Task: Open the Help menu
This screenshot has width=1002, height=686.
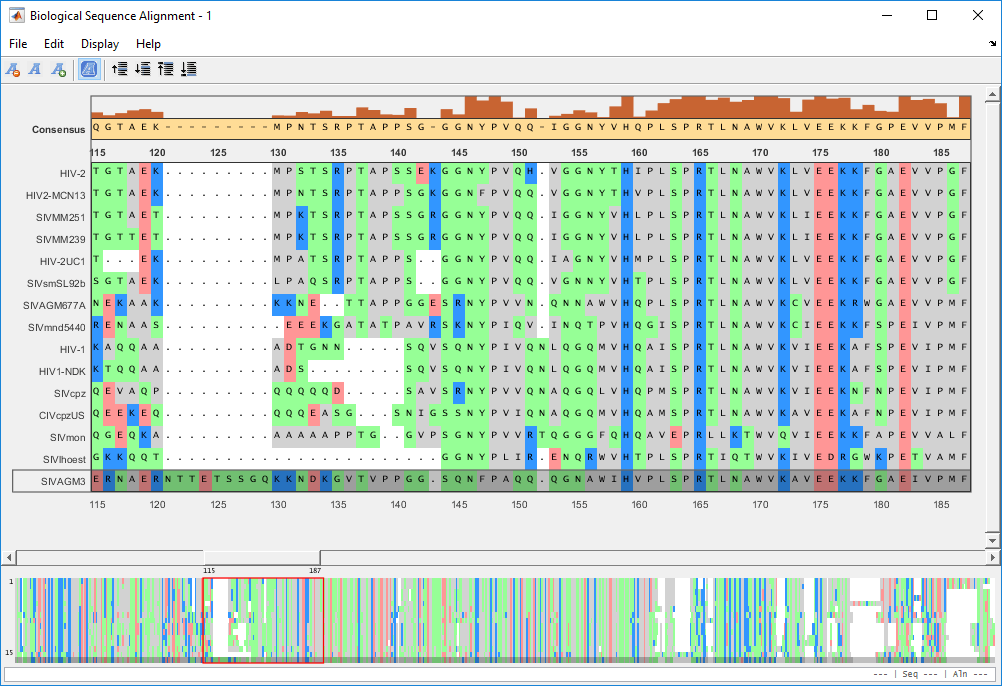Action: [148, 43]
